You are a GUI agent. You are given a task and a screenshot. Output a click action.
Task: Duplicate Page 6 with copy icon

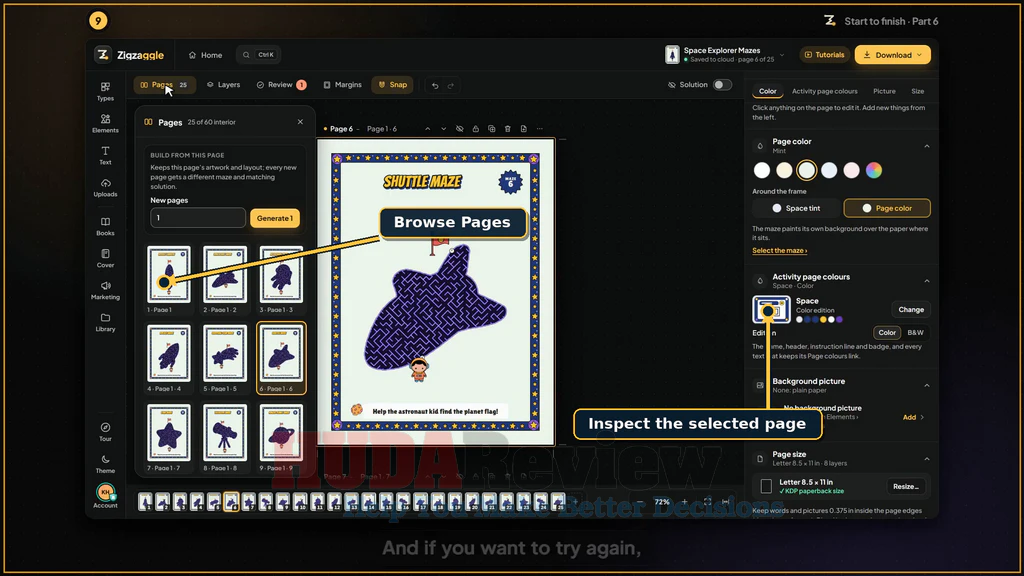click(x=492, y=129)
